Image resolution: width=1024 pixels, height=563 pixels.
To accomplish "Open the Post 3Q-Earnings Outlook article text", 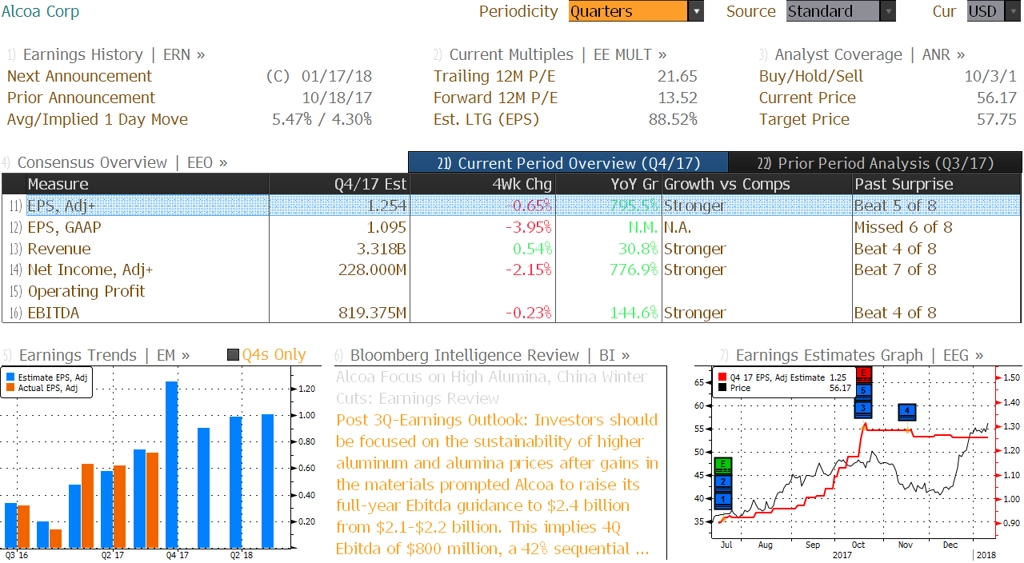I will pos(497,484).
